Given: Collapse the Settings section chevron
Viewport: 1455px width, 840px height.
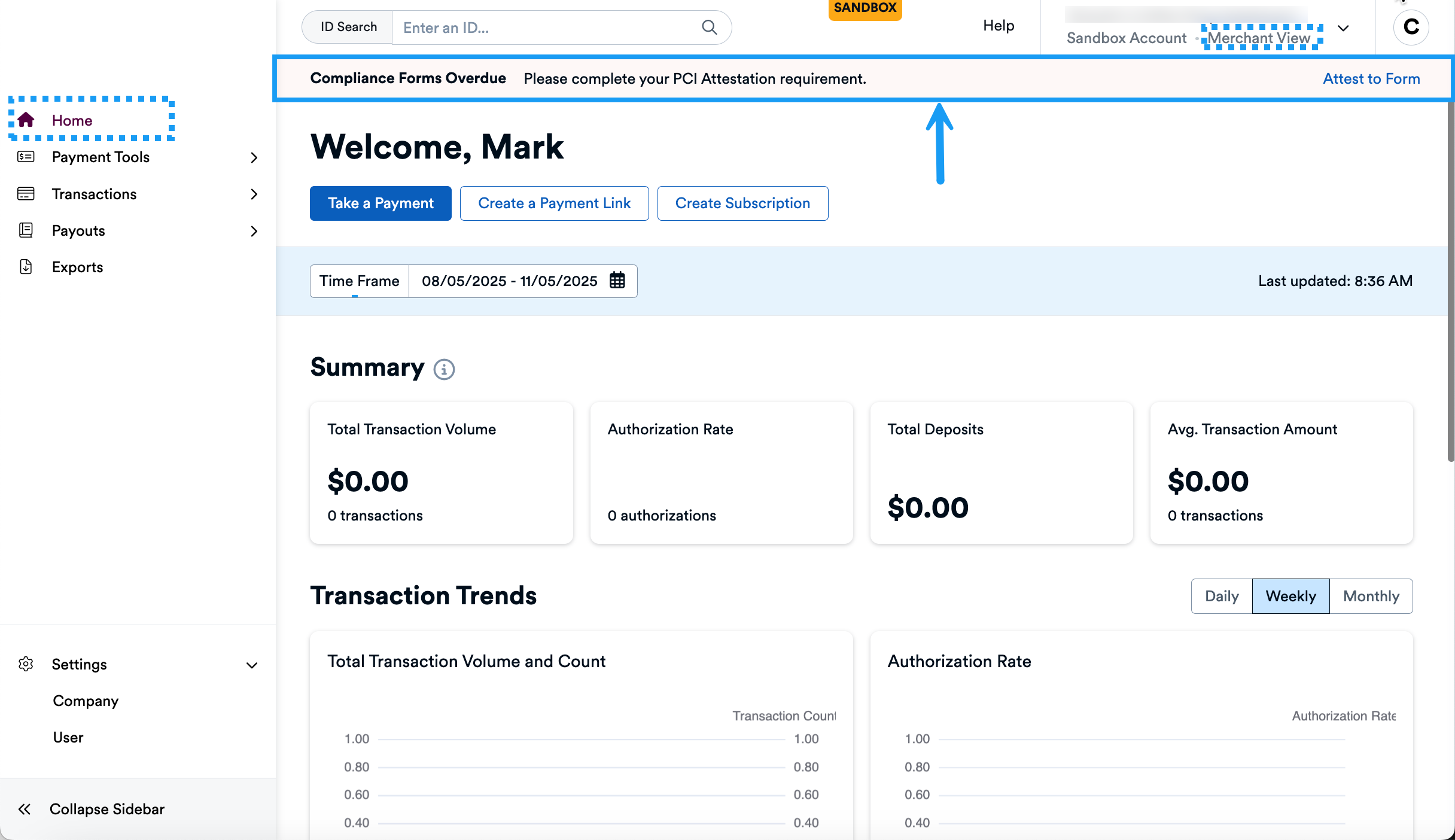Looking at the screenshot, I should (x=252, y=665).
